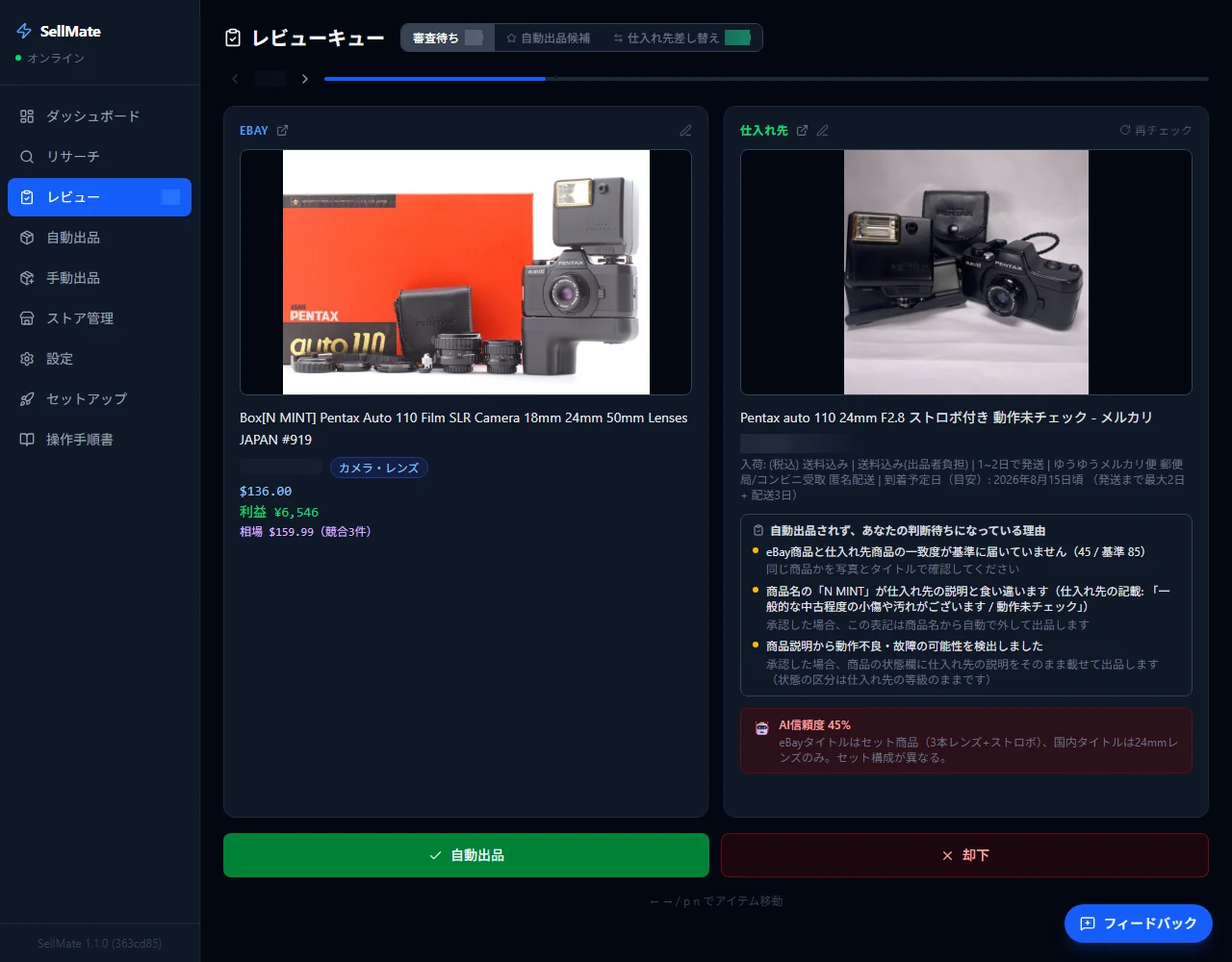The image size is (1232, 962).
Task: Open 操作手順書 in the sidebar
Action: [99, 440]
